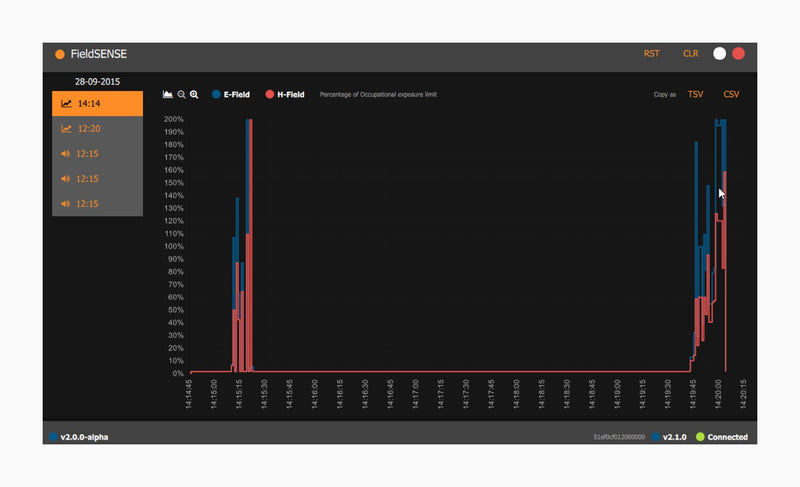This screenshot has height=487, width=800.
Task: Copy data as CSV
Action: [x=731, y=94]
